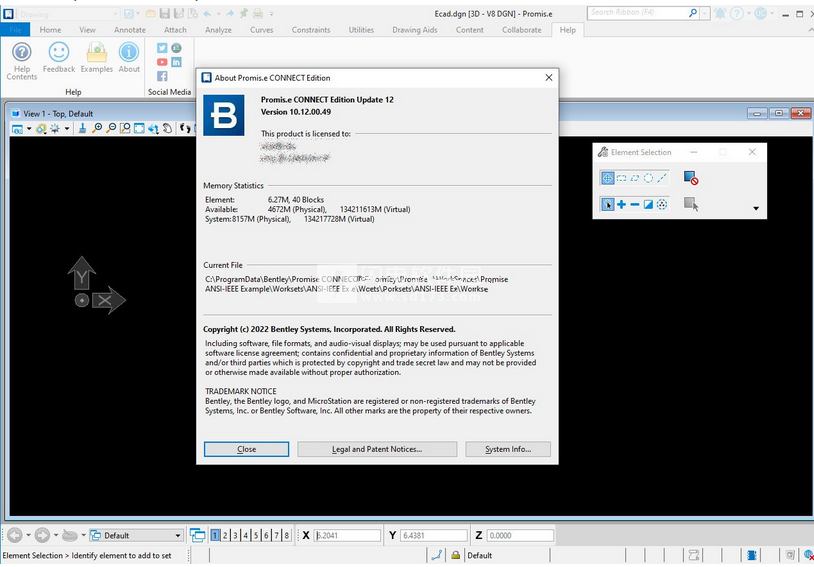Screen dimensions: 814x567
Task: Click the Print icon in quick access toolbar
Action: pos(257,14)
